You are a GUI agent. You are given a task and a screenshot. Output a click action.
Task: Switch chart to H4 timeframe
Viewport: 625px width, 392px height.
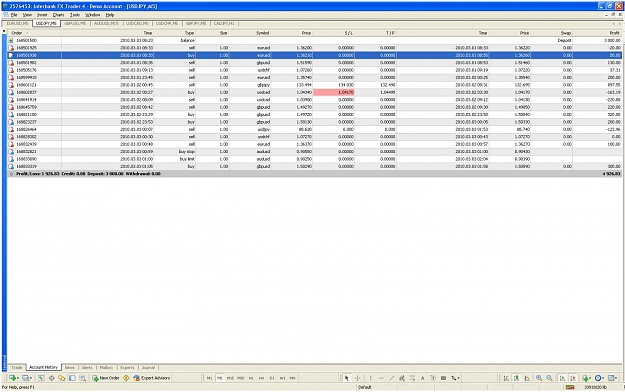pos(261,378)
